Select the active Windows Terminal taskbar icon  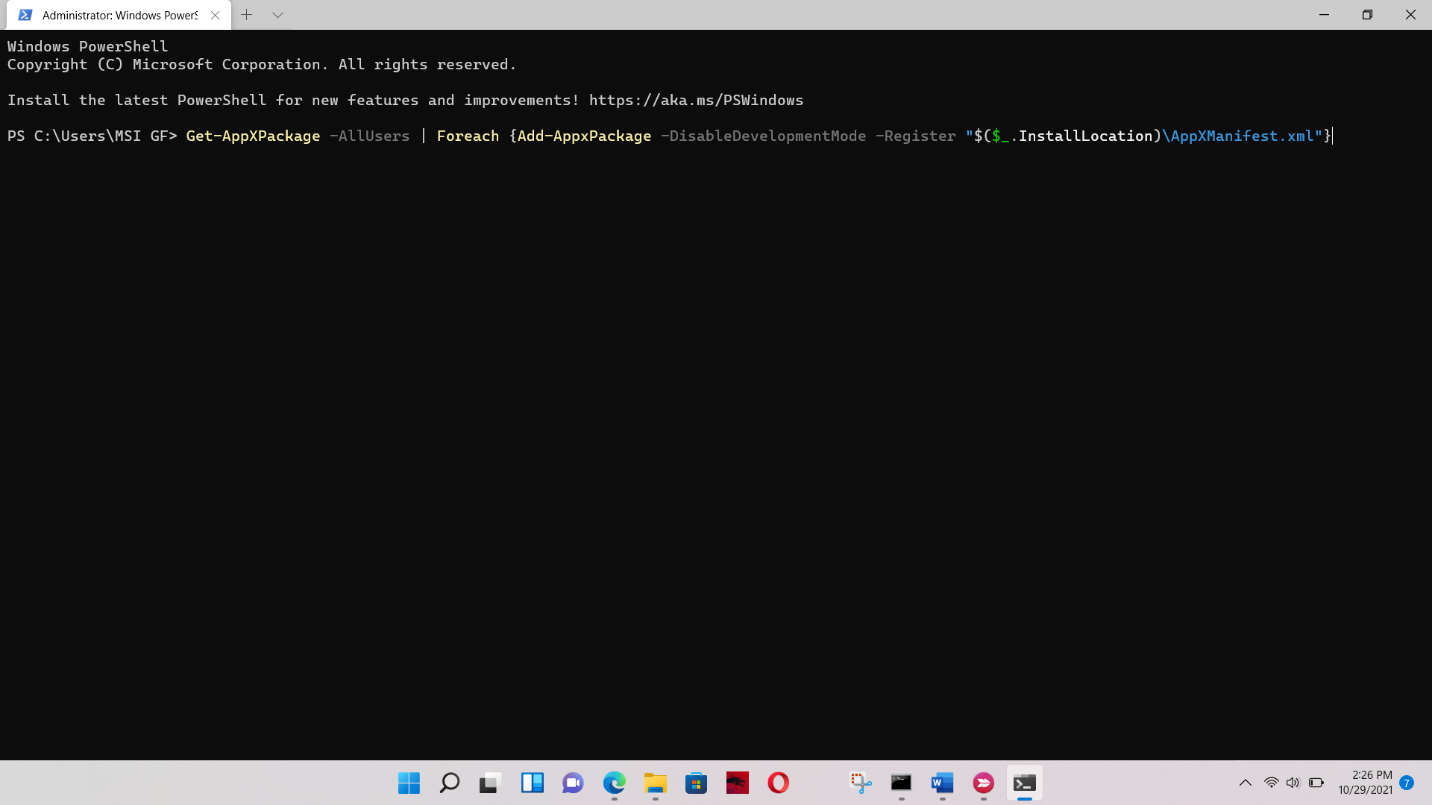tap(1024, 783)
